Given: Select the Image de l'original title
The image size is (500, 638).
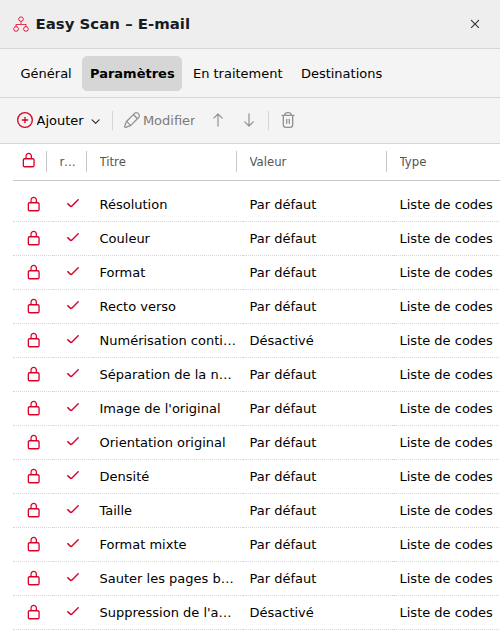Looking at the screenshot, I should (160, 409).
